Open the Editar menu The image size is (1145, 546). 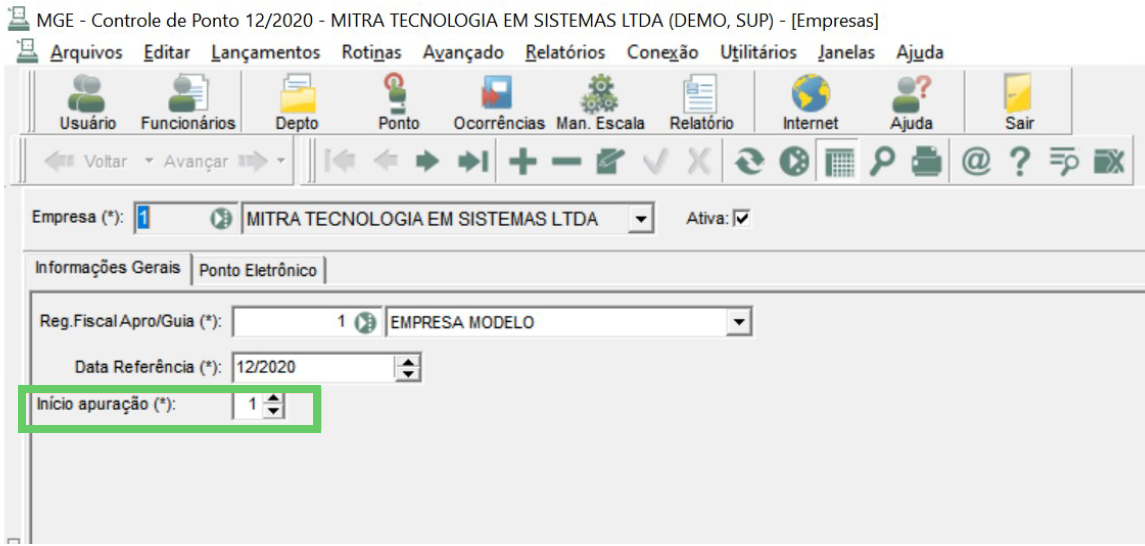click(167, 53)
